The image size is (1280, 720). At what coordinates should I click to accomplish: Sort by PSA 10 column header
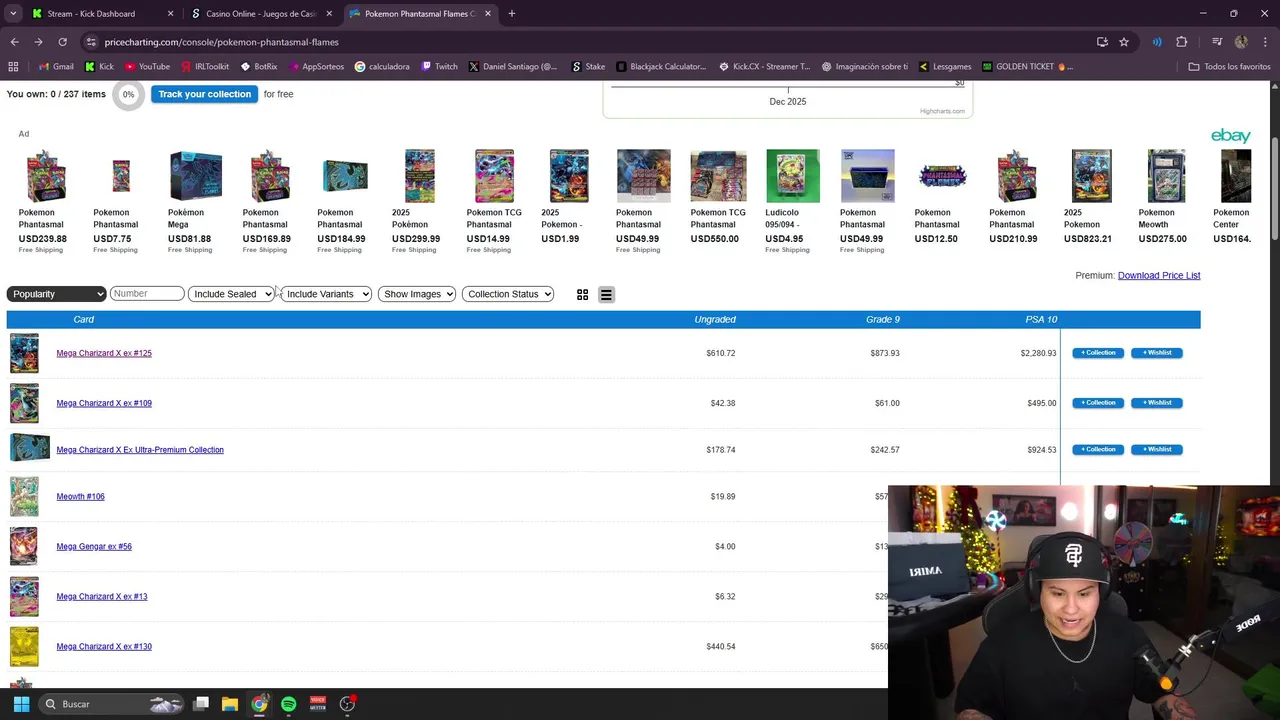1041,320
